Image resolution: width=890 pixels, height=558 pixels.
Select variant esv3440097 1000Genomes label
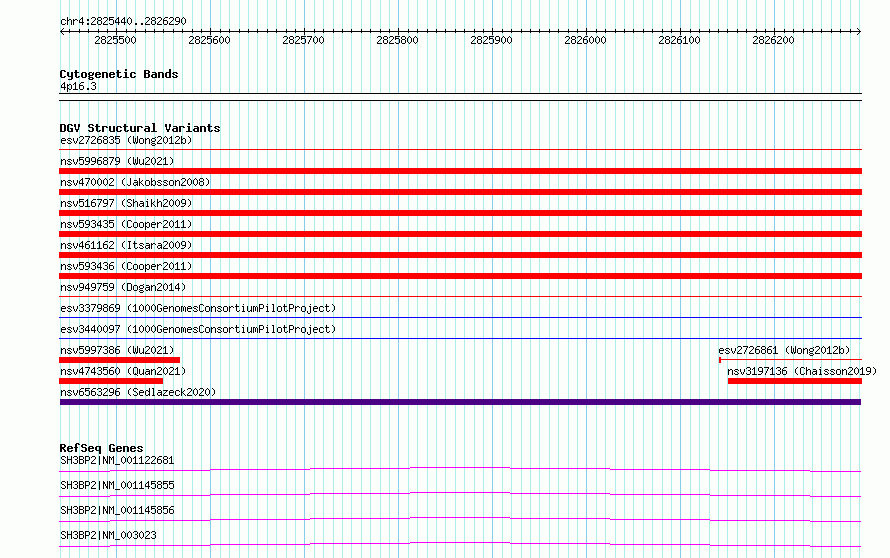point(198,329)
